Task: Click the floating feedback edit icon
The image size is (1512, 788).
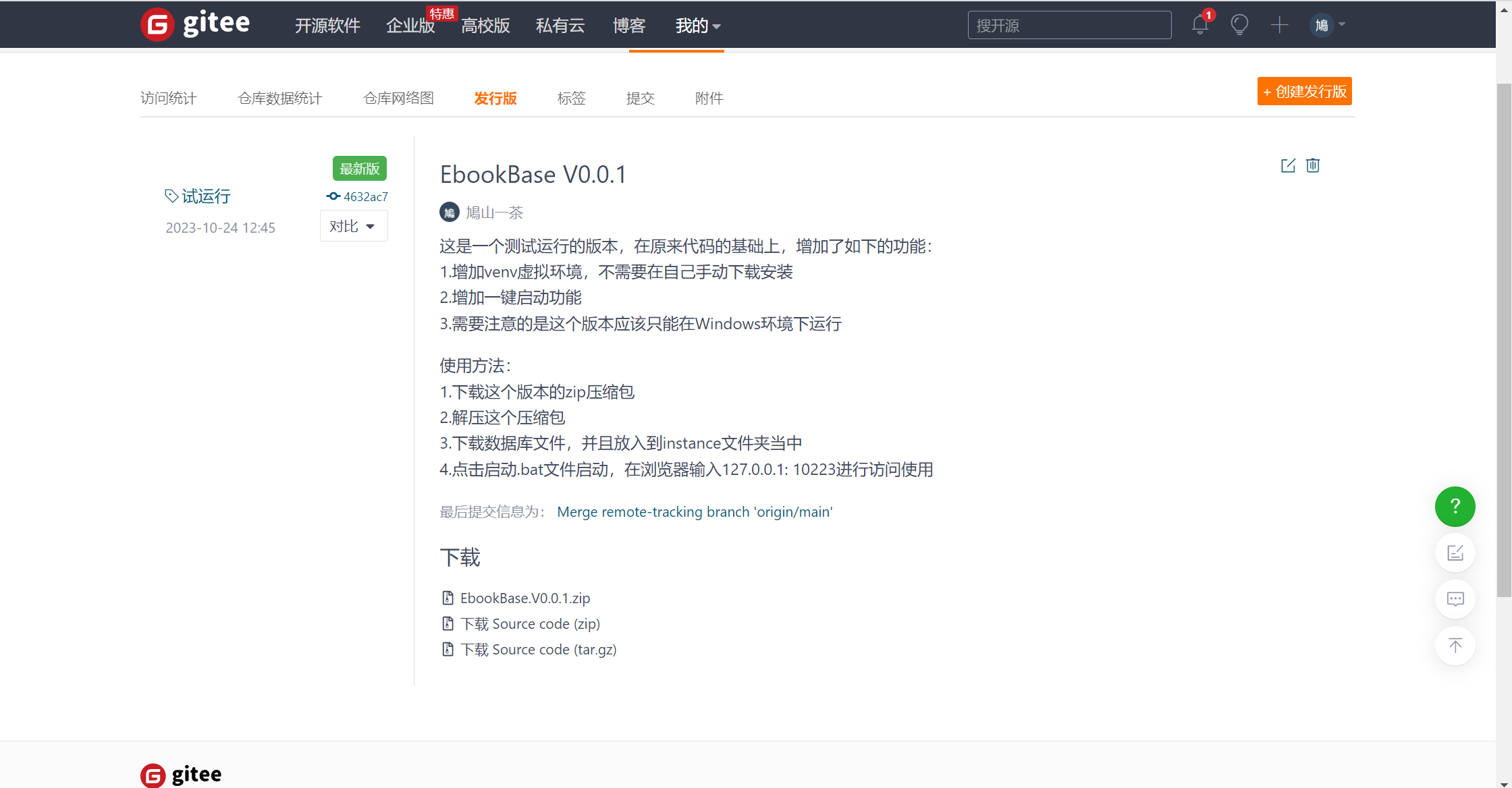Action: click(1455, 553)
